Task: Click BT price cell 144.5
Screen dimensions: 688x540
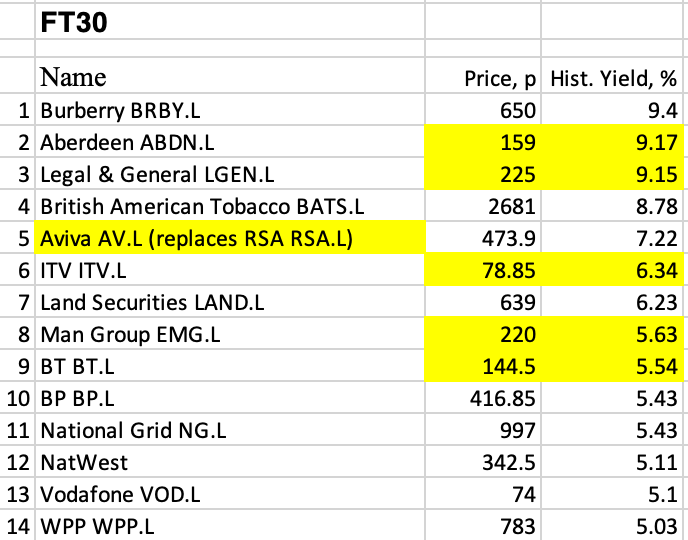Action: (483, 366)
